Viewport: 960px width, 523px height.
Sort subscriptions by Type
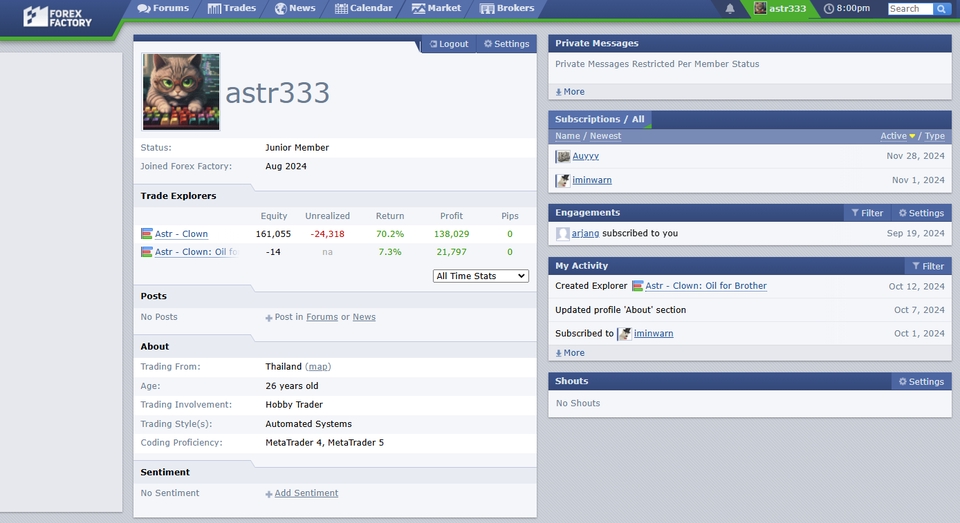[x=935, y=136]
